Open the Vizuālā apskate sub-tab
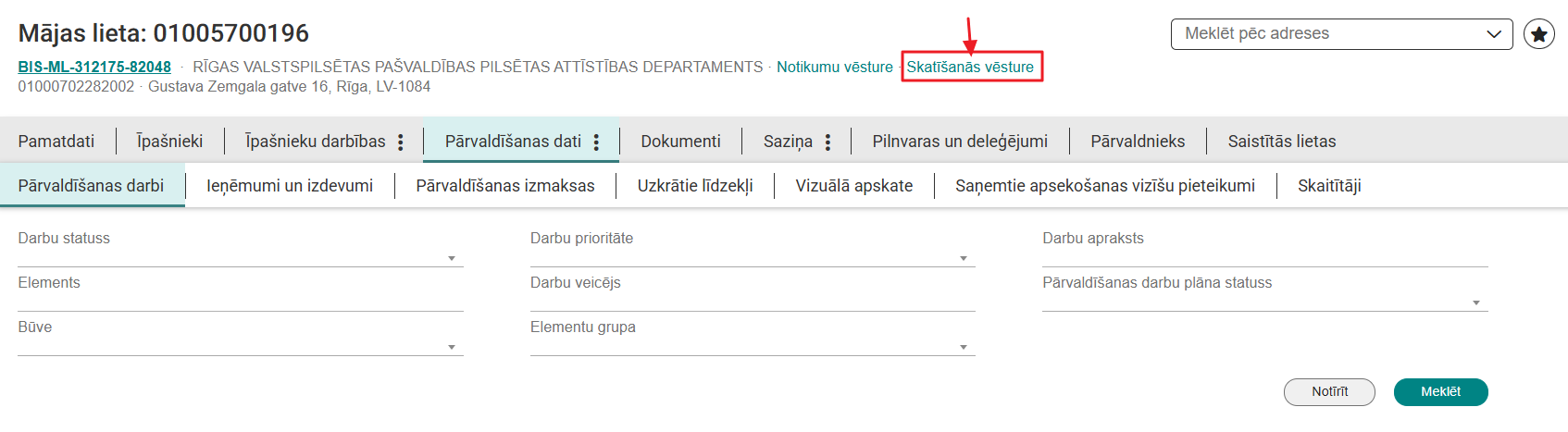The width and height of the screenshot is (1568, 432). 854,186
